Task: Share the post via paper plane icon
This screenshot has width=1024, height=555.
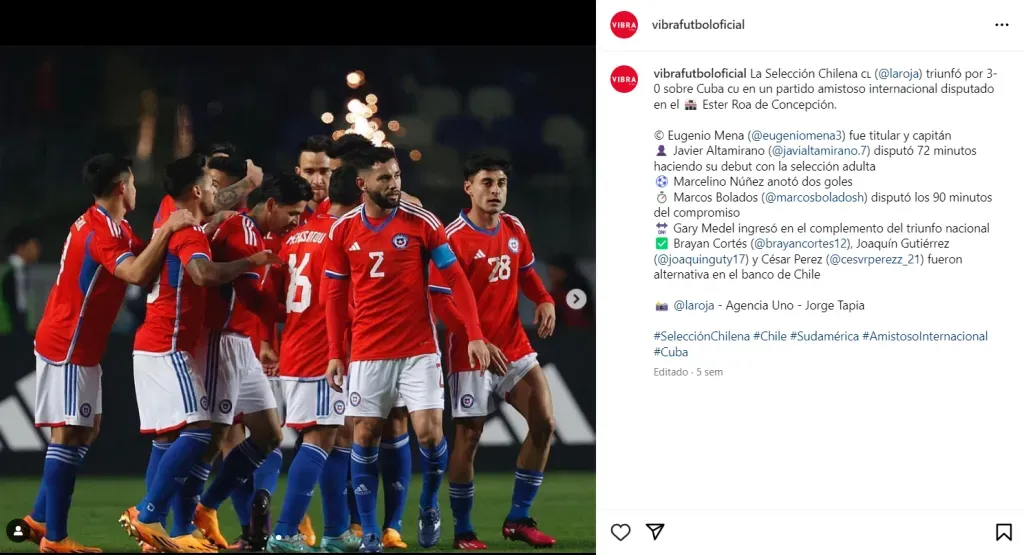Action: pyautogui.click(x=655, y=531)
